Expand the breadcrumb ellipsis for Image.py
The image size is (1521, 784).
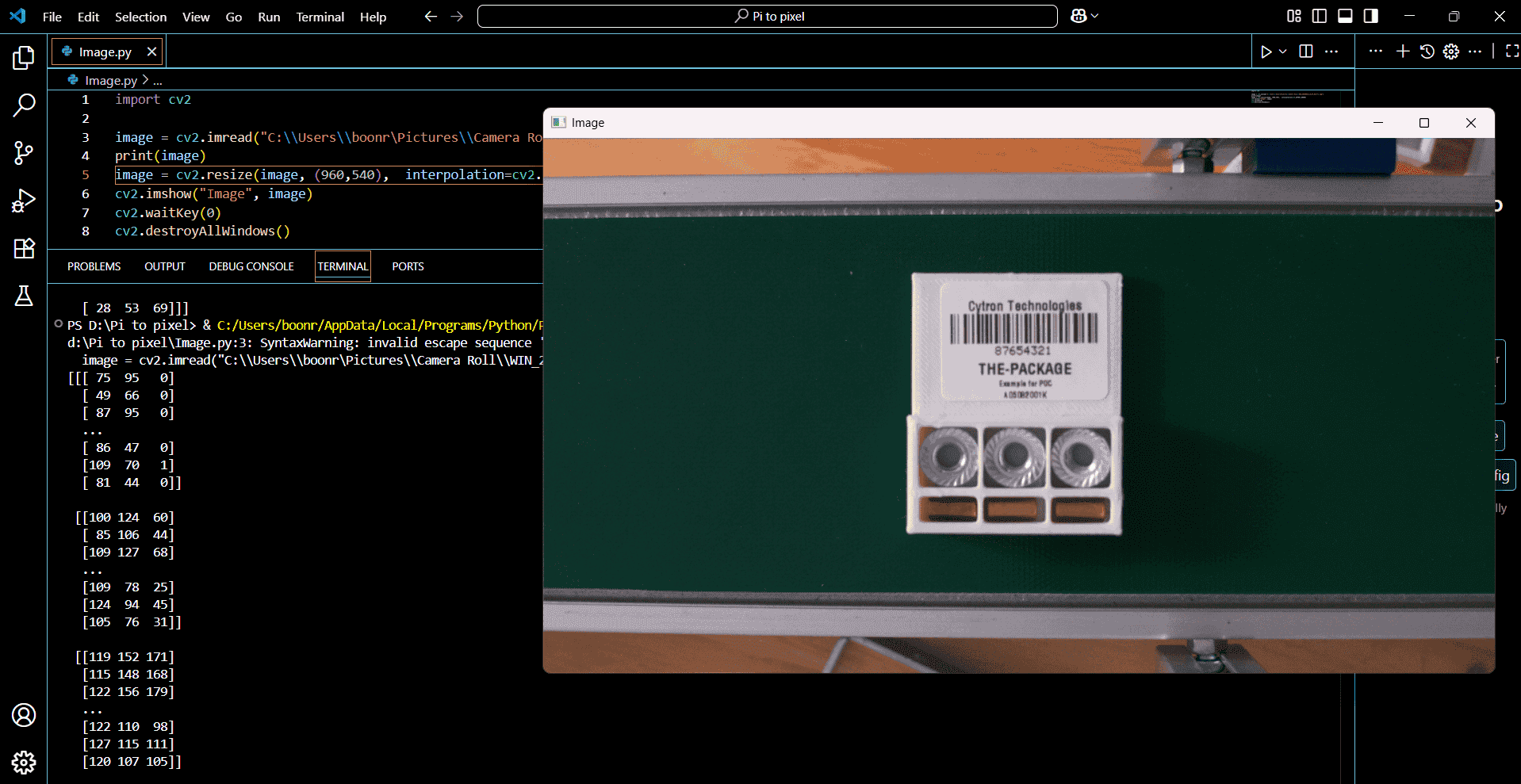pos(158,80)
